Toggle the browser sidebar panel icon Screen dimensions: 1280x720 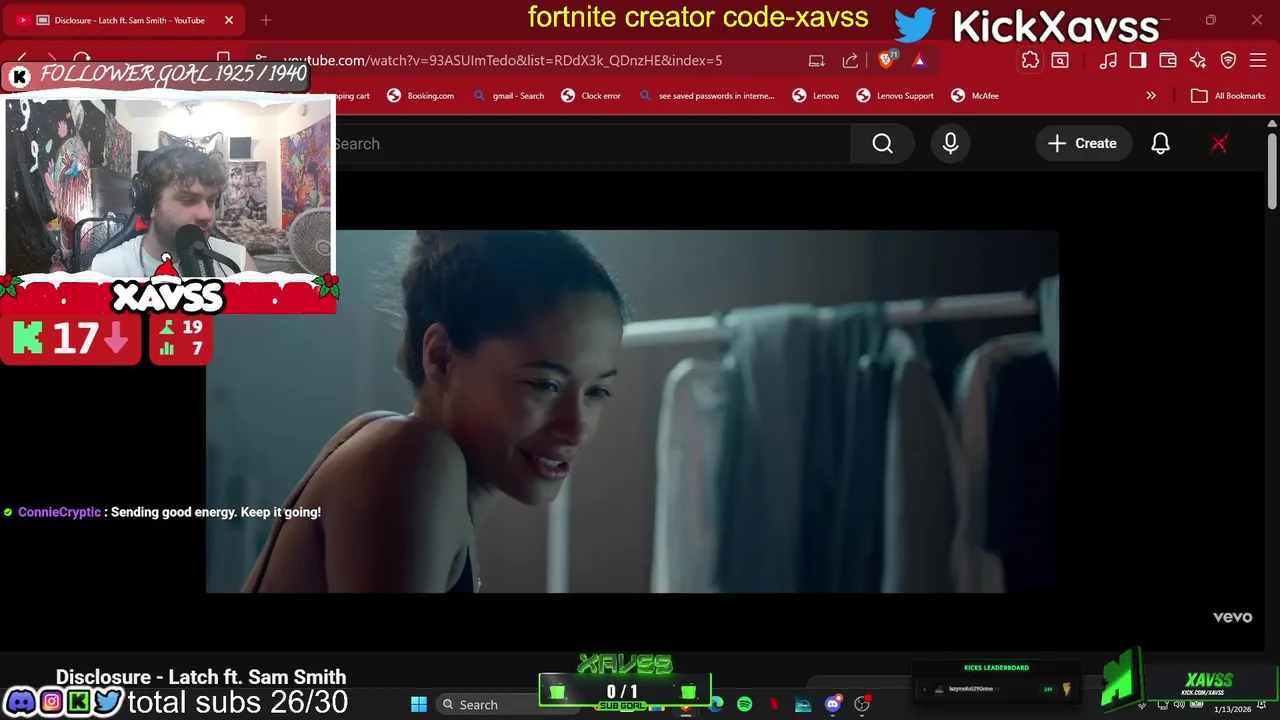1138,60
